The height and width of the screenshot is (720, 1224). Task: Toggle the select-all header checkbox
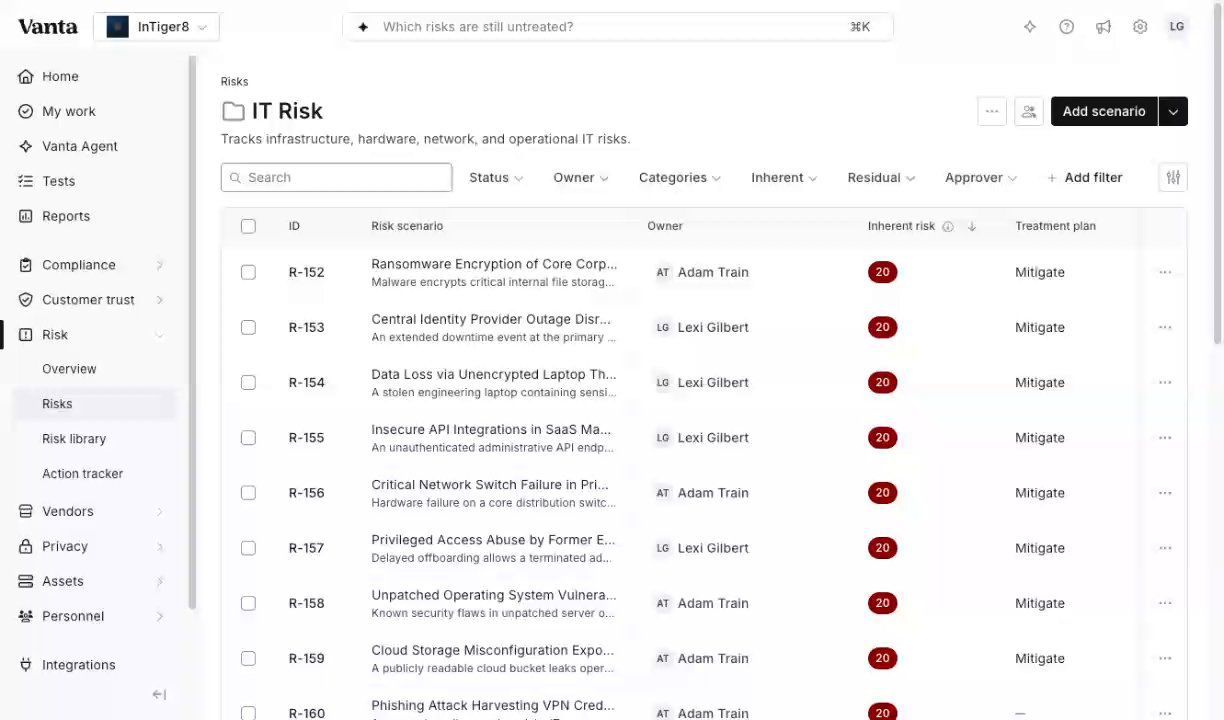pyautogui.click(x=248, y=226)
